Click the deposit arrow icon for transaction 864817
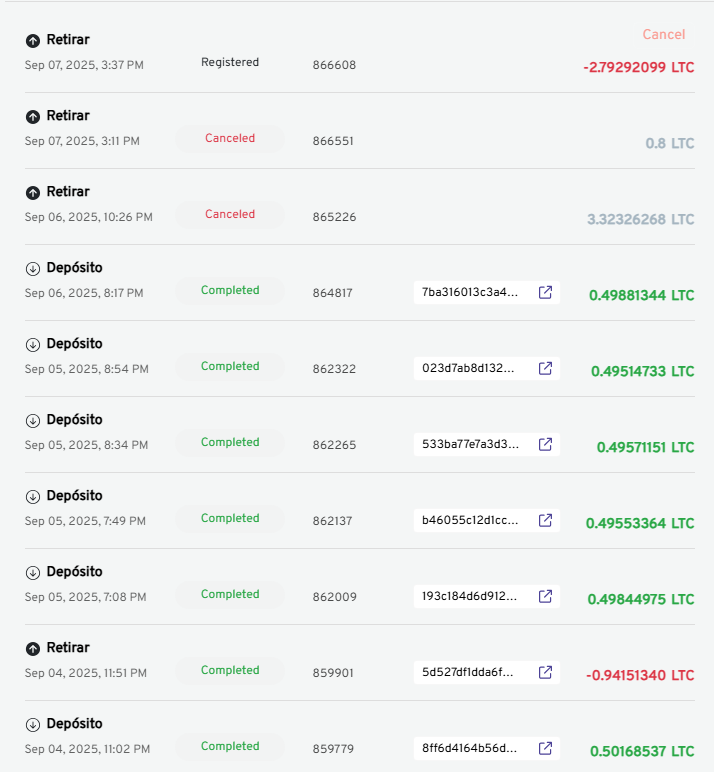 [x=33, y=269]
